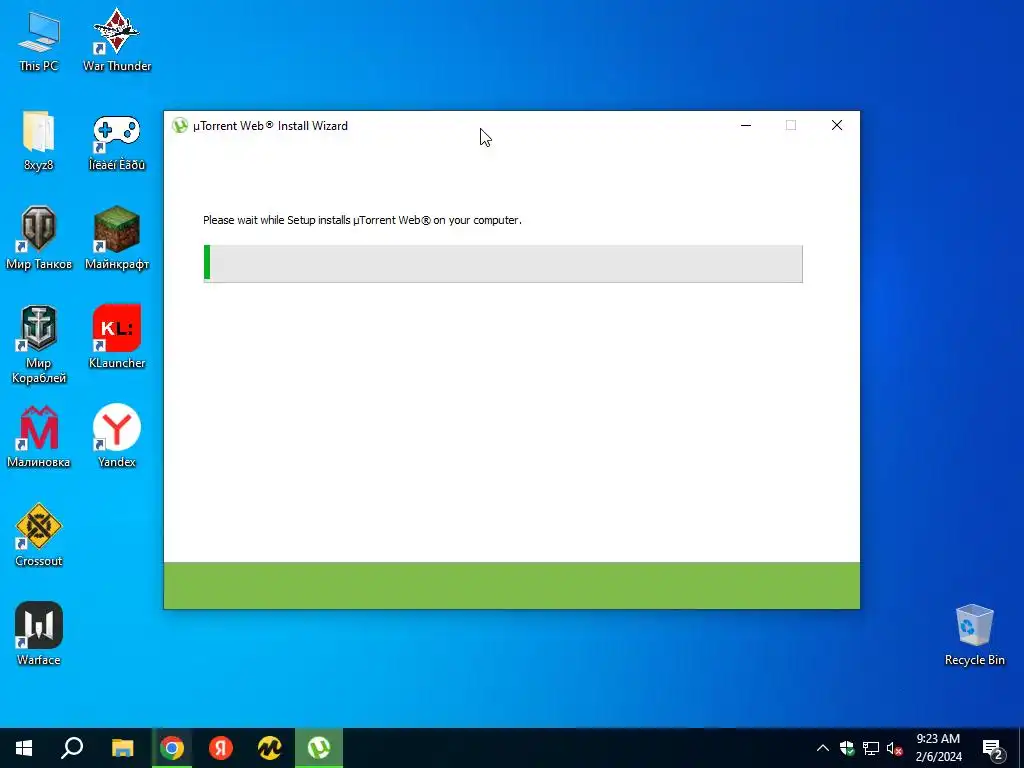Screen dimensions: 1024x768
Task: Open This PC desktop icon
Action: pyautogui.click(x=39, y=42)
